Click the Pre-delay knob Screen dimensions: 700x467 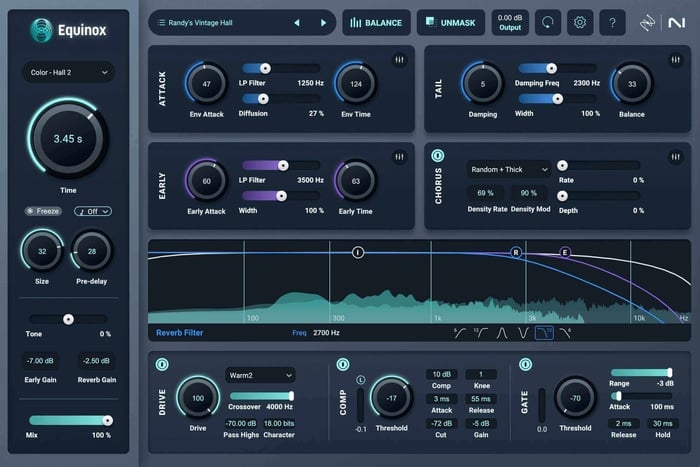pos(92,251)
